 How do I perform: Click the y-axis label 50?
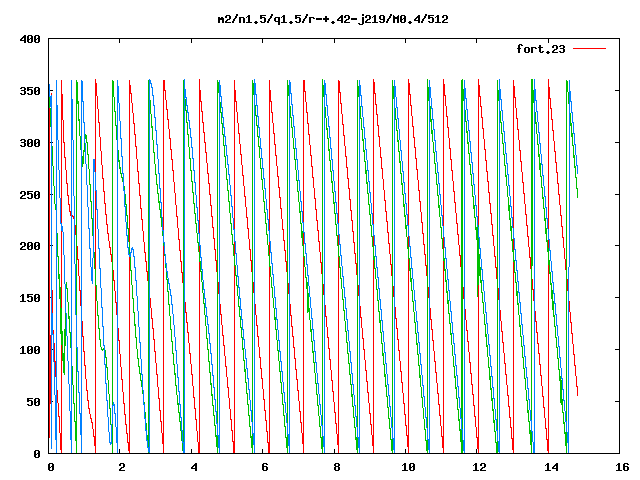click(34, 402)
